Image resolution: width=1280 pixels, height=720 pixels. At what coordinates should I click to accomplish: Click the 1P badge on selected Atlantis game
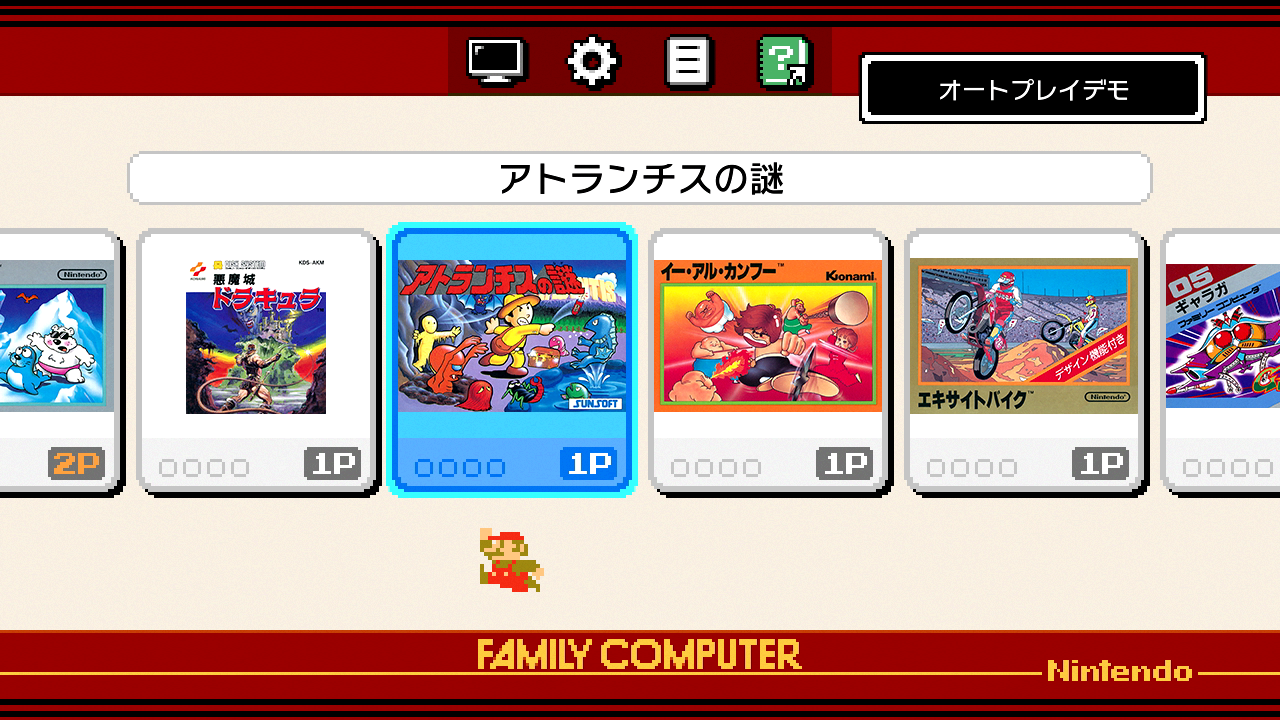pos(588,464)
